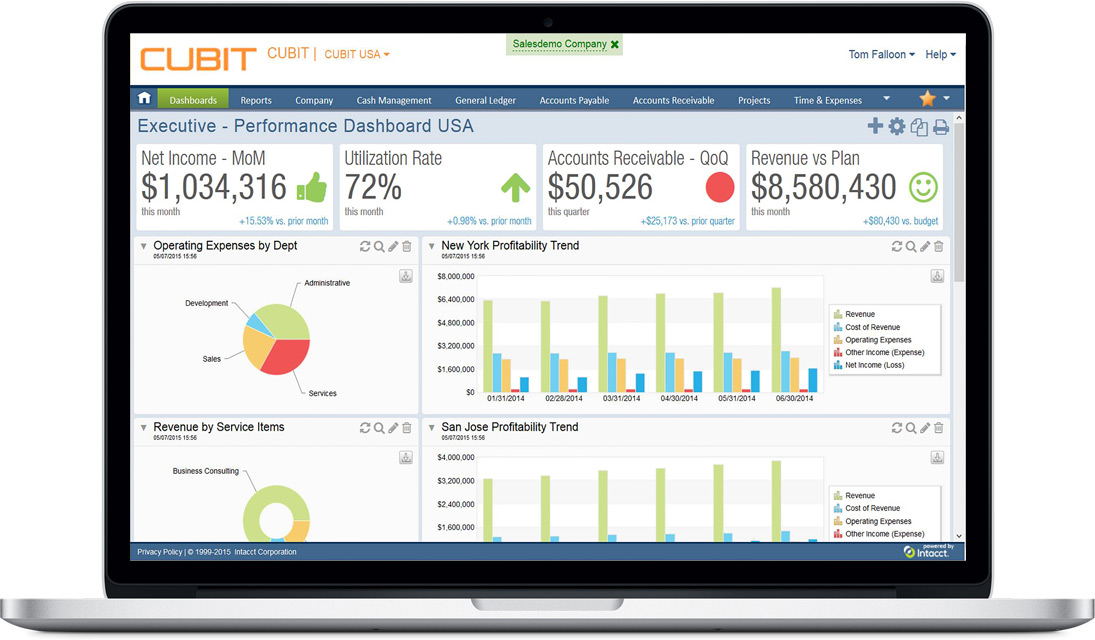The width and height of the screenshot is (1095, 640).
Task: Open dashboard settings gear icon
Action: point(897,126)
